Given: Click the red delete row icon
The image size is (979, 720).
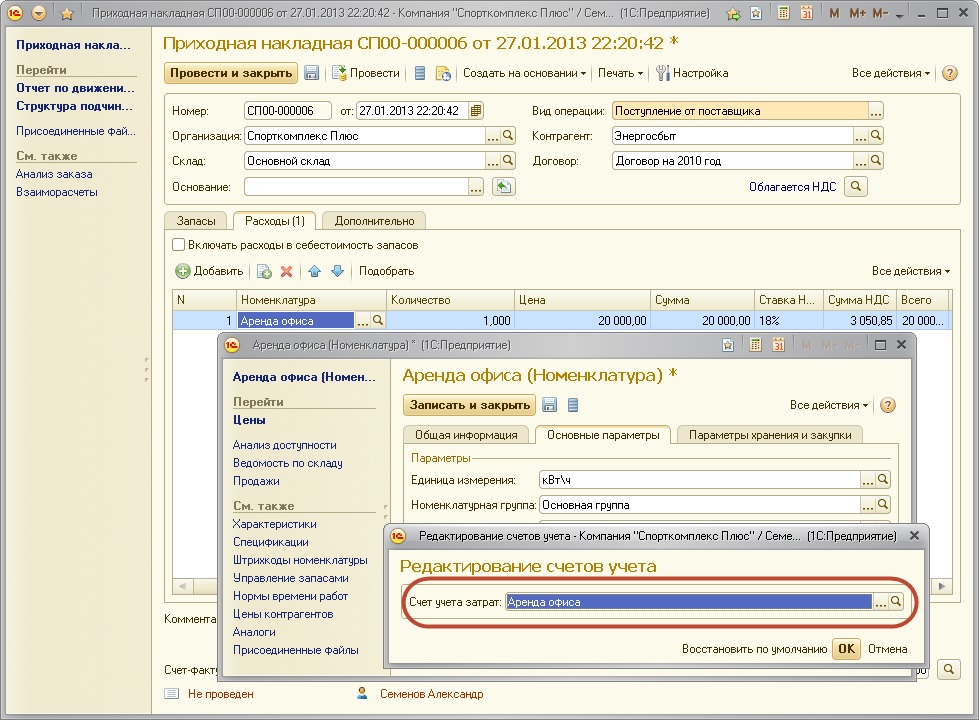Looking at the screenshot, I should (286, 271).
